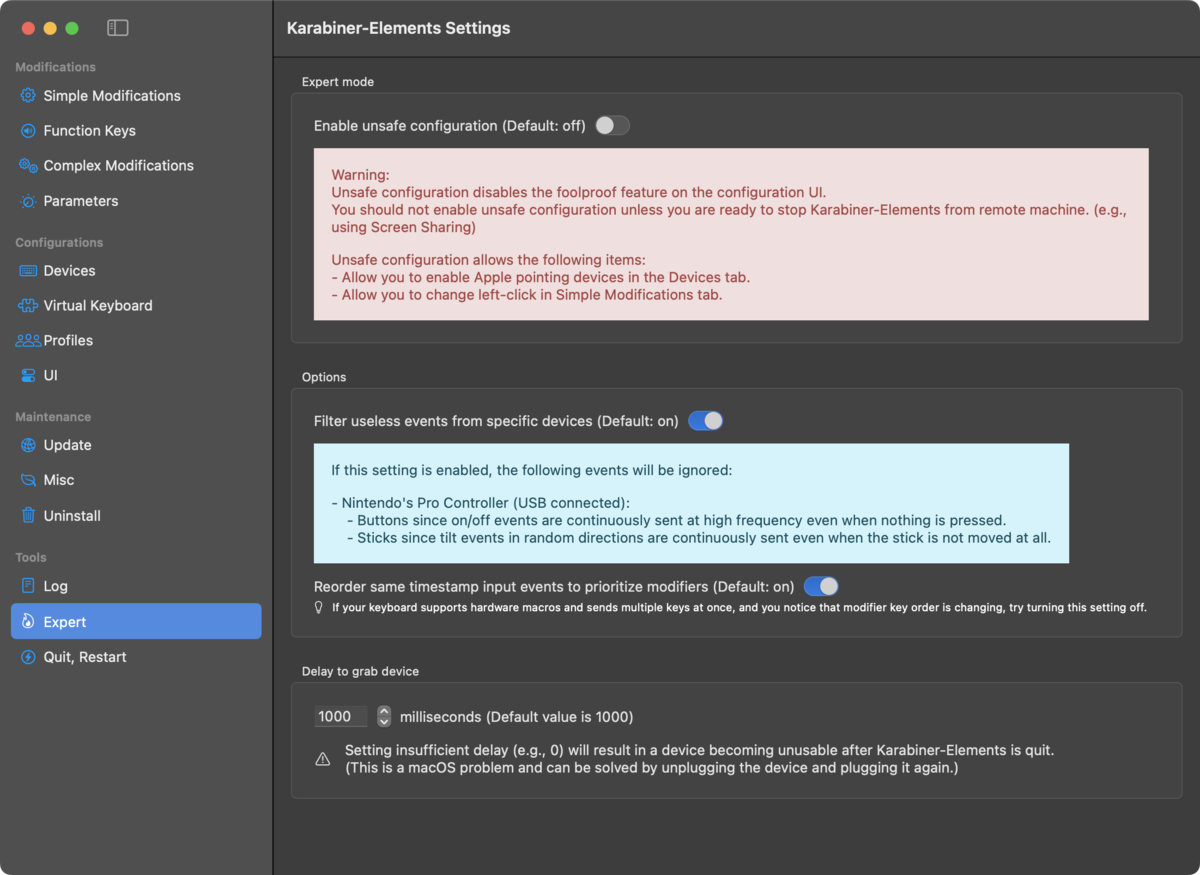Click the UI switches icon

coord(28,376)
